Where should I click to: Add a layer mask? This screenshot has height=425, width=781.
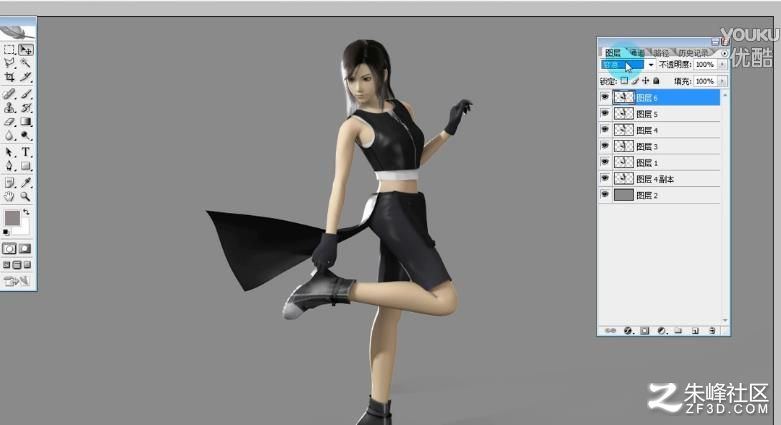(x=645, y=330)
